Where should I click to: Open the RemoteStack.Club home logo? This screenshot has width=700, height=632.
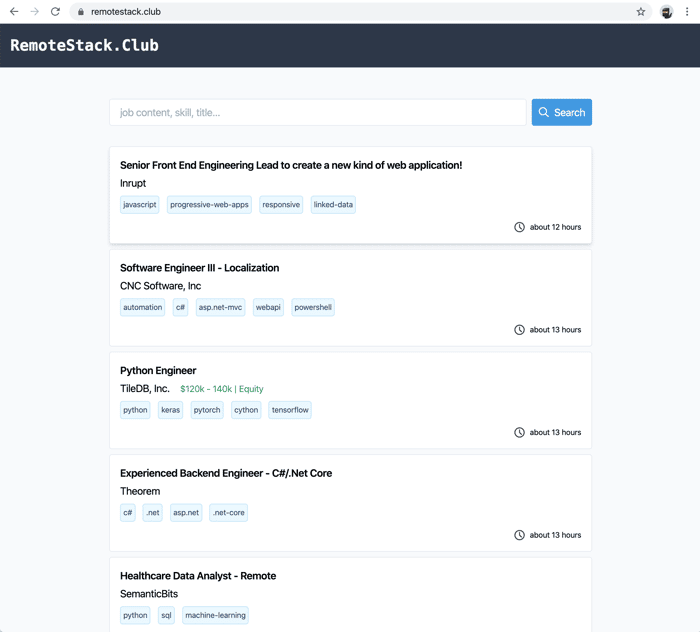point(84,45)
